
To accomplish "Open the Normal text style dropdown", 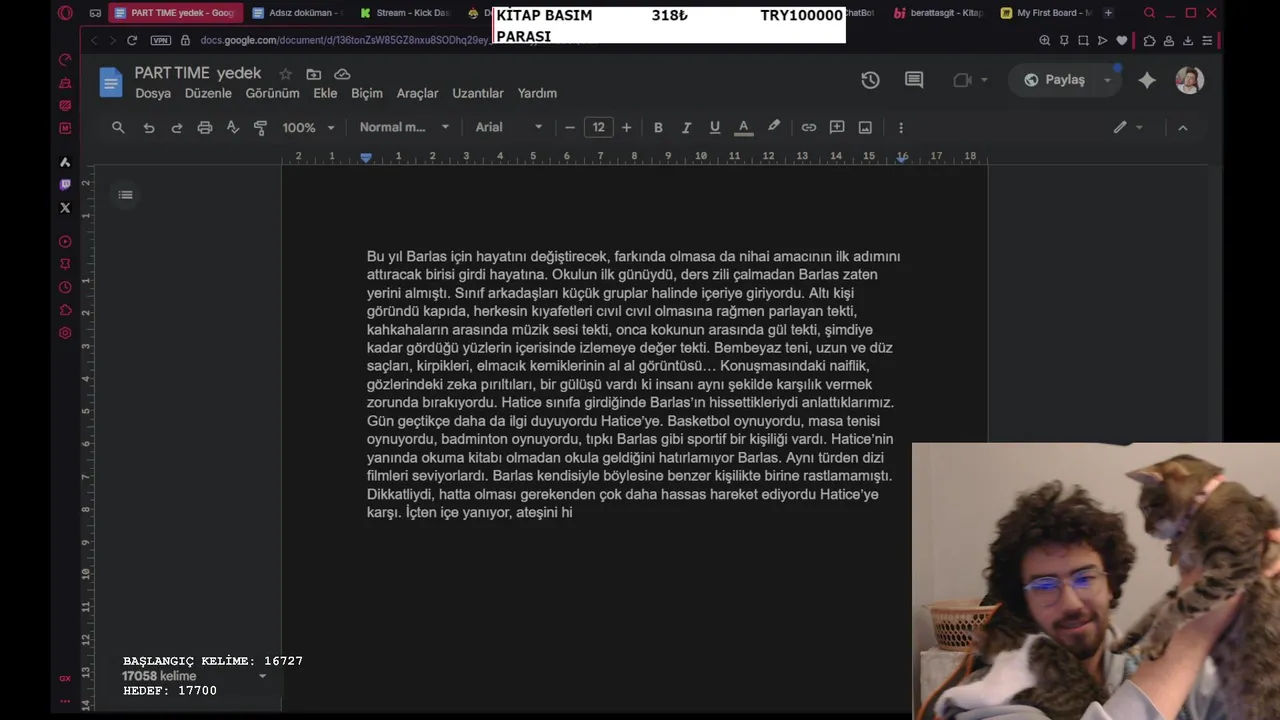I will (x=404, y=127).
